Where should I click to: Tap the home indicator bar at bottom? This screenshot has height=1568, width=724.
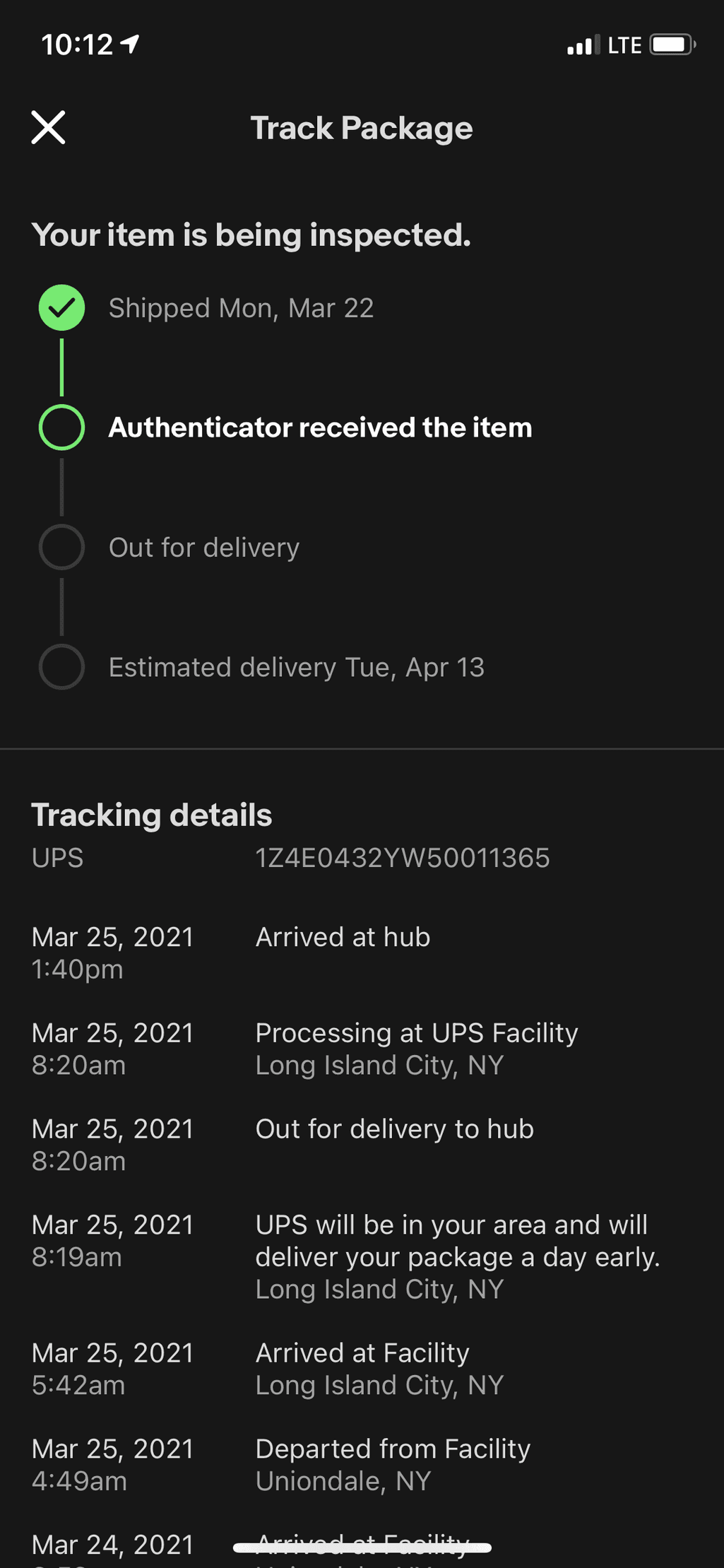click(362, 1548)
